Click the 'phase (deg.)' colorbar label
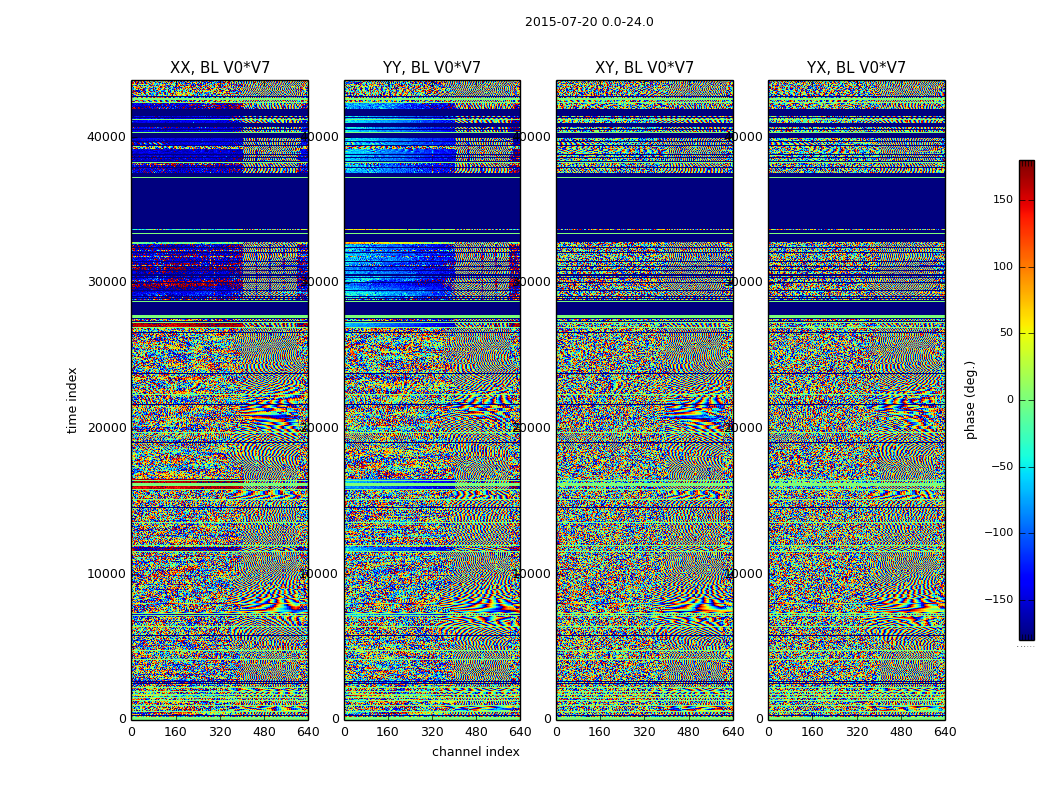 click(971, 400)
